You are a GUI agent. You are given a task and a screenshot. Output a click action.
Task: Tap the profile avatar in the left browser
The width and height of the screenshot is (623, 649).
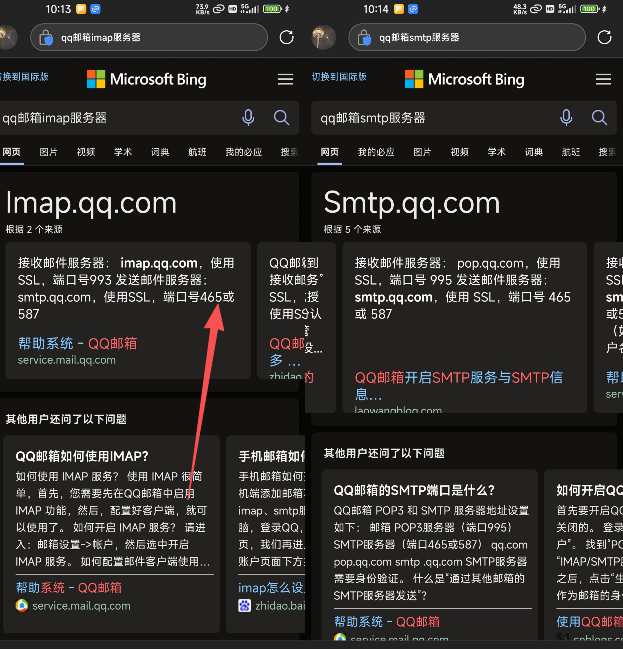point(7,37)
